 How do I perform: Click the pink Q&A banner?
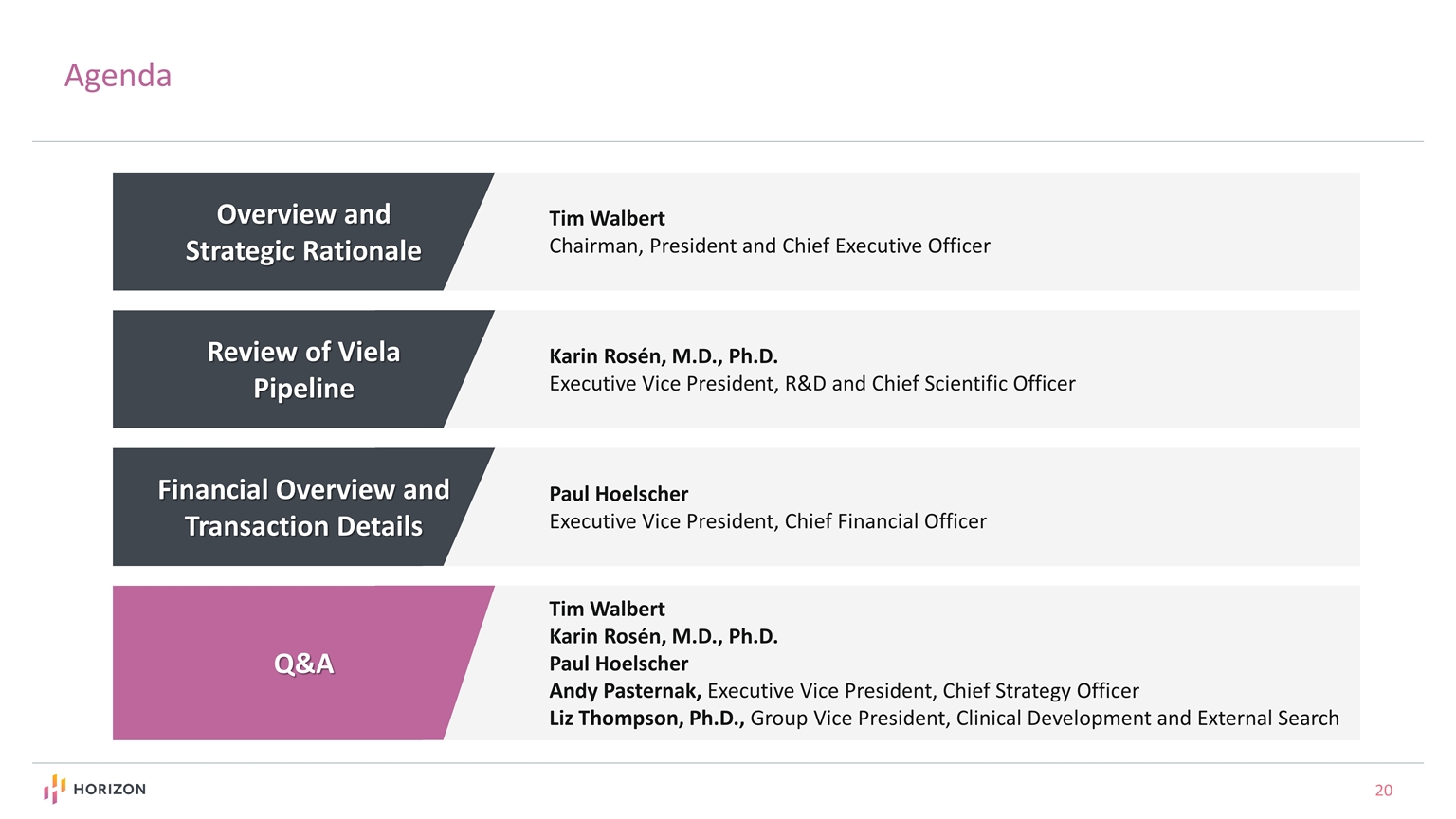[x=302, y=664]
